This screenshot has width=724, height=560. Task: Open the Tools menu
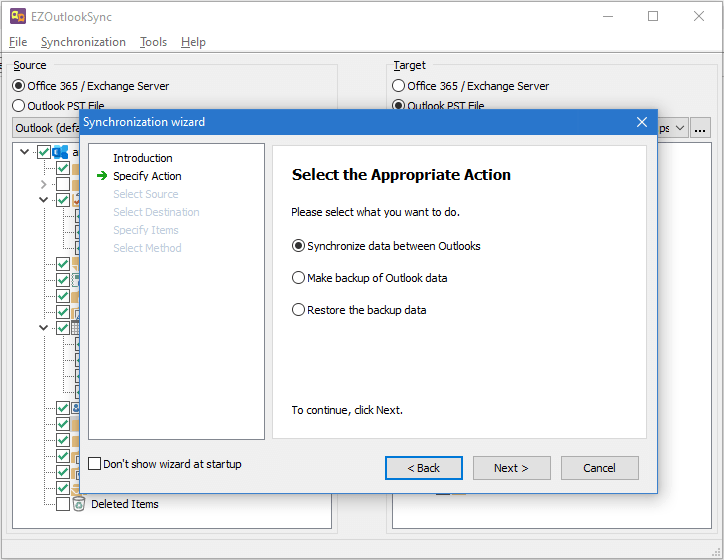click(x=153, y=42)
